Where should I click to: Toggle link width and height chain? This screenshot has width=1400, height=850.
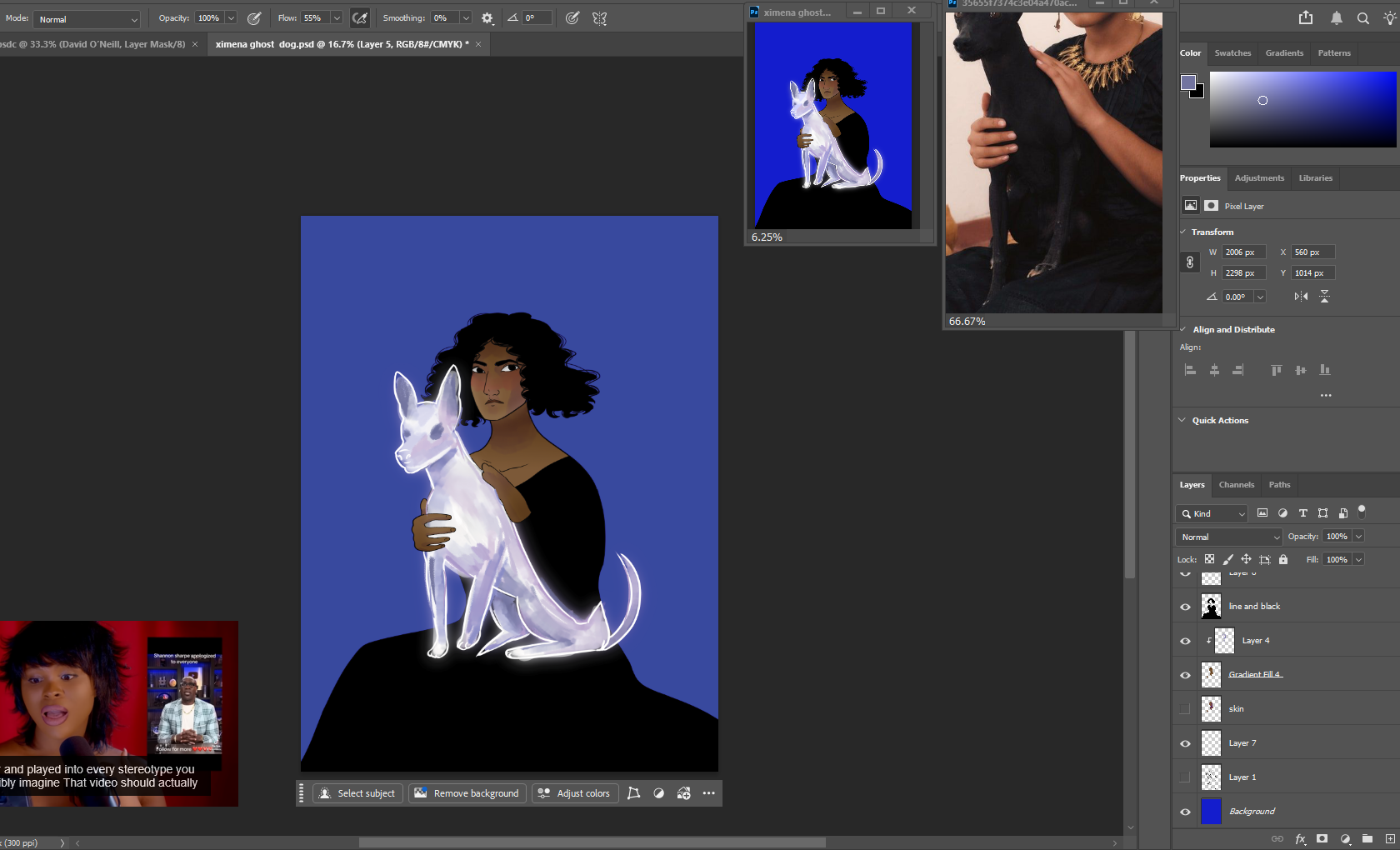[1190, 262]
